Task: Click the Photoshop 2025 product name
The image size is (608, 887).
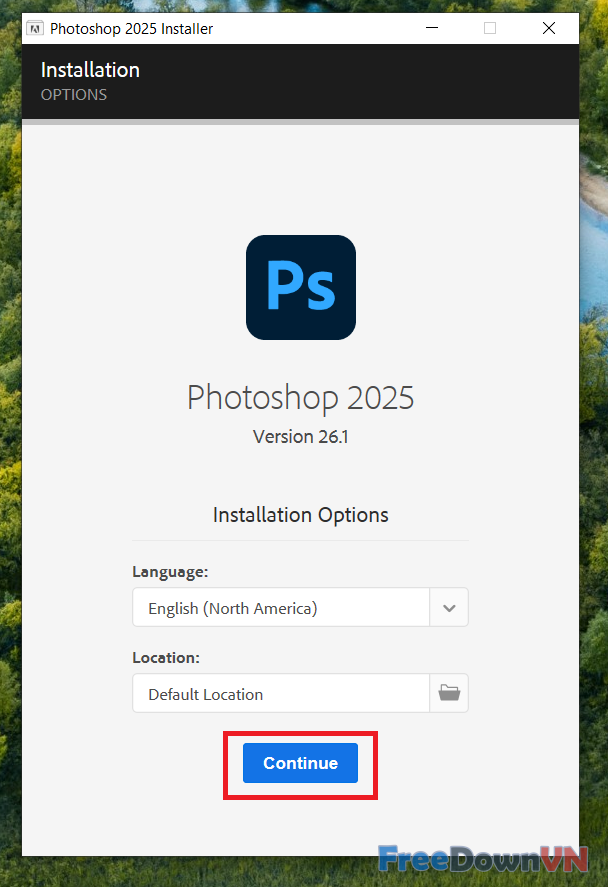Action: coord(300,397)
